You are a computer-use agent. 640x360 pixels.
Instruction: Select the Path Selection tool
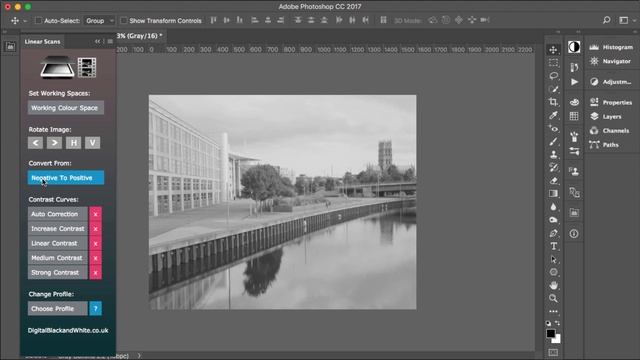(x=553, y=259)
